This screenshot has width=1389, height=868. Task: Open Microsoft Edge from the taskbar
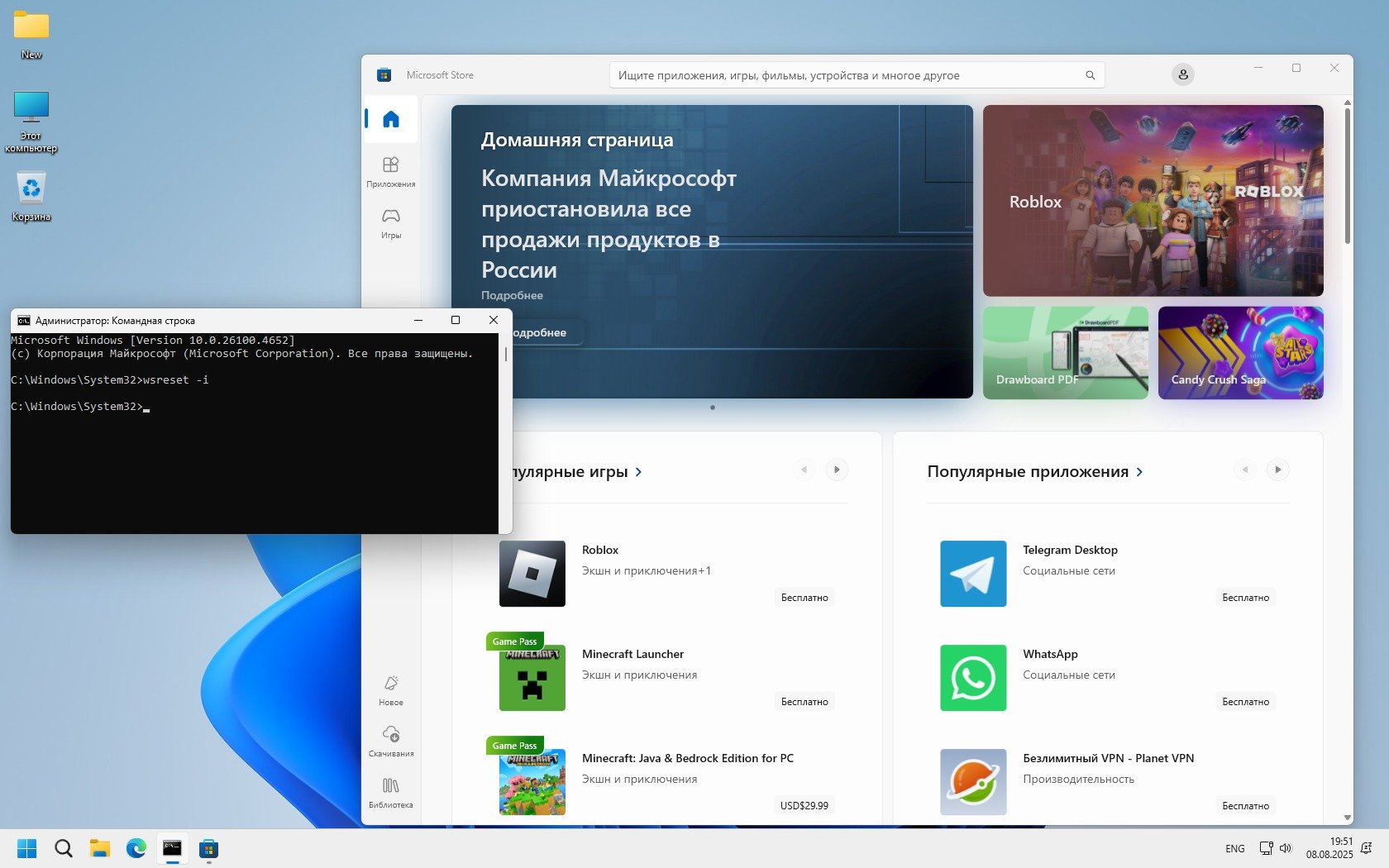click(x=136, y=848)
